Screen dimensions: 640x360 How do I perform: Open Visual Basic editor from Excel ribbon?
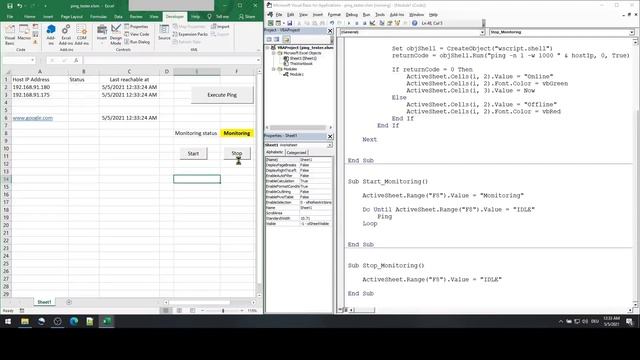point(9,35)
